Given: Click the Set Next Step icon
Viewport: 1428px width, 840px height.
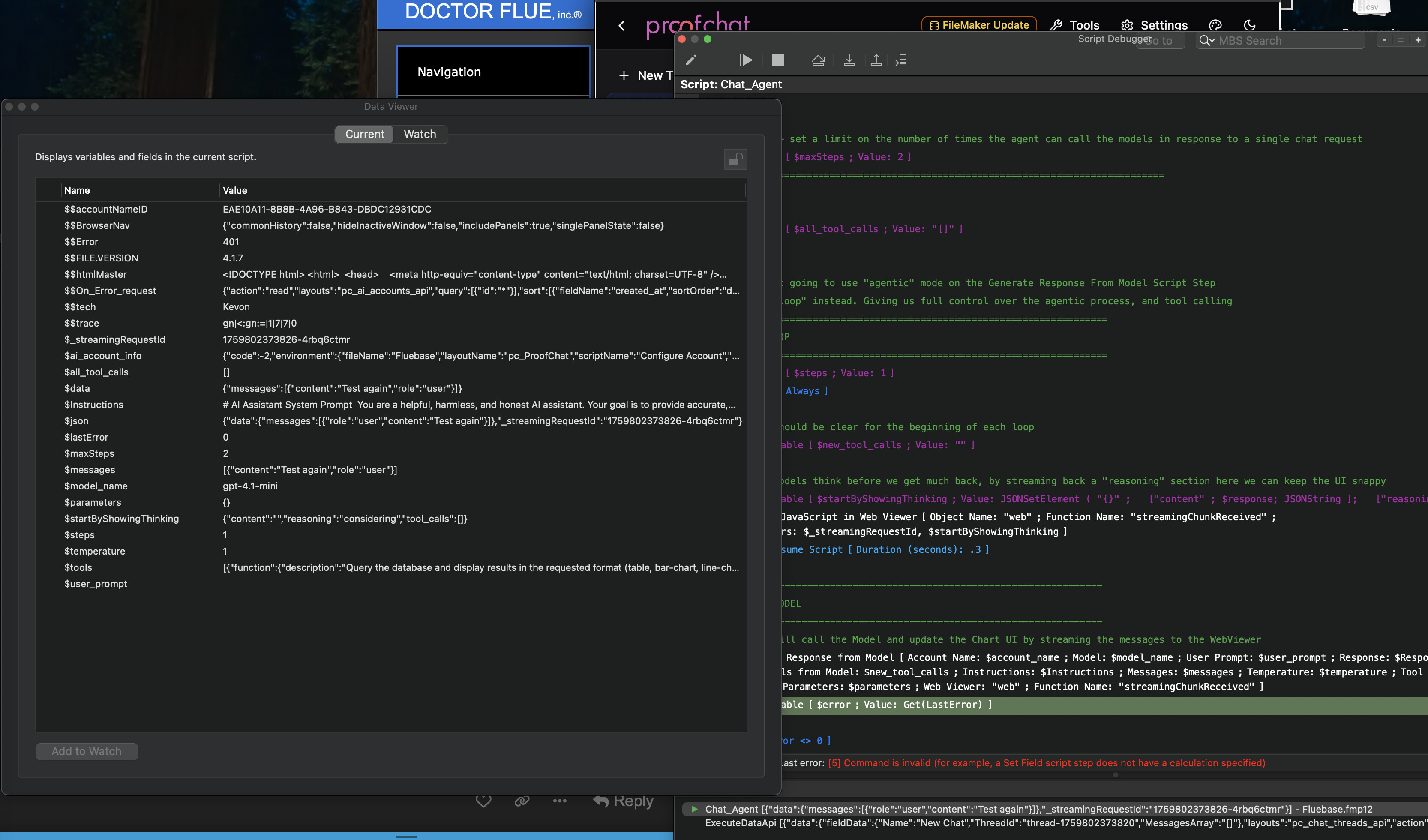Looking at the screenshot, I should 900,60.
